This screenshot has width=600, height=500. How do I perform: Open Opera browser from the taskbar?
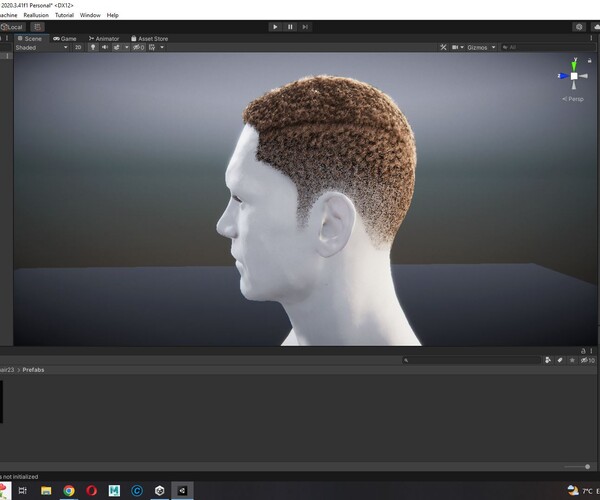coord(91,490)
